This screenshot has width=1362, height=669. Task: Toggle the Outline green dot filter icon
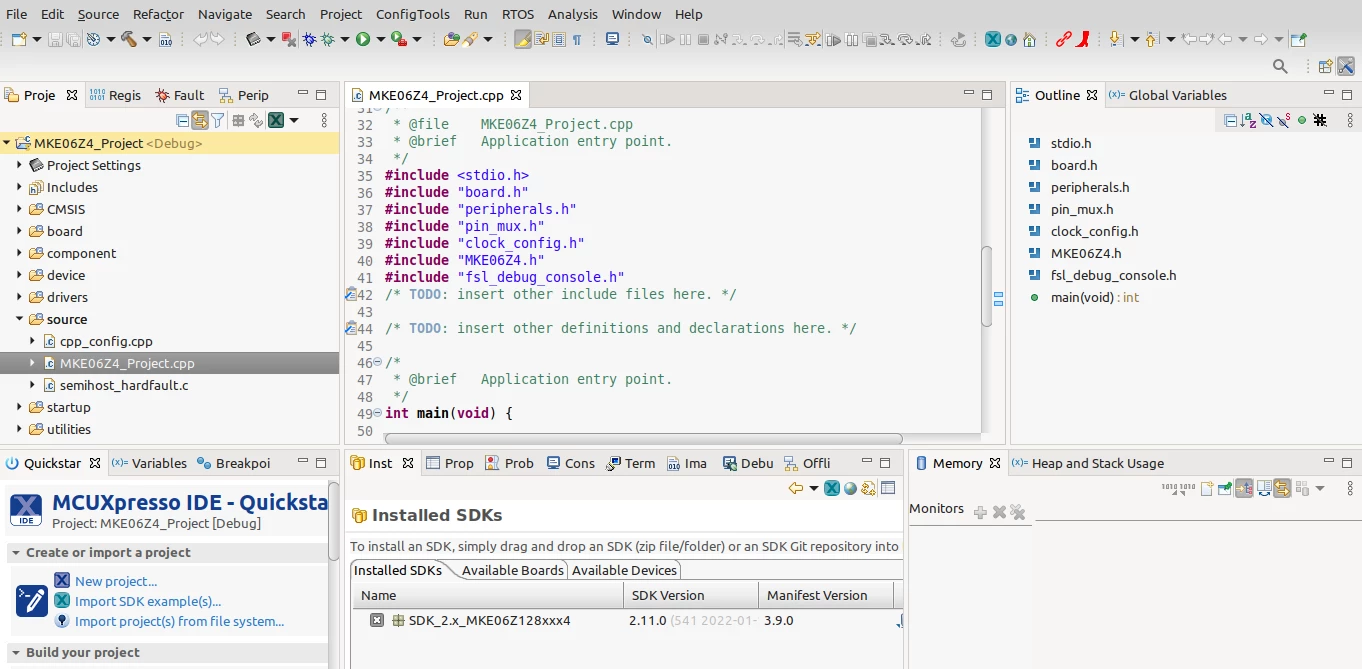click(x=1302, y=120)
